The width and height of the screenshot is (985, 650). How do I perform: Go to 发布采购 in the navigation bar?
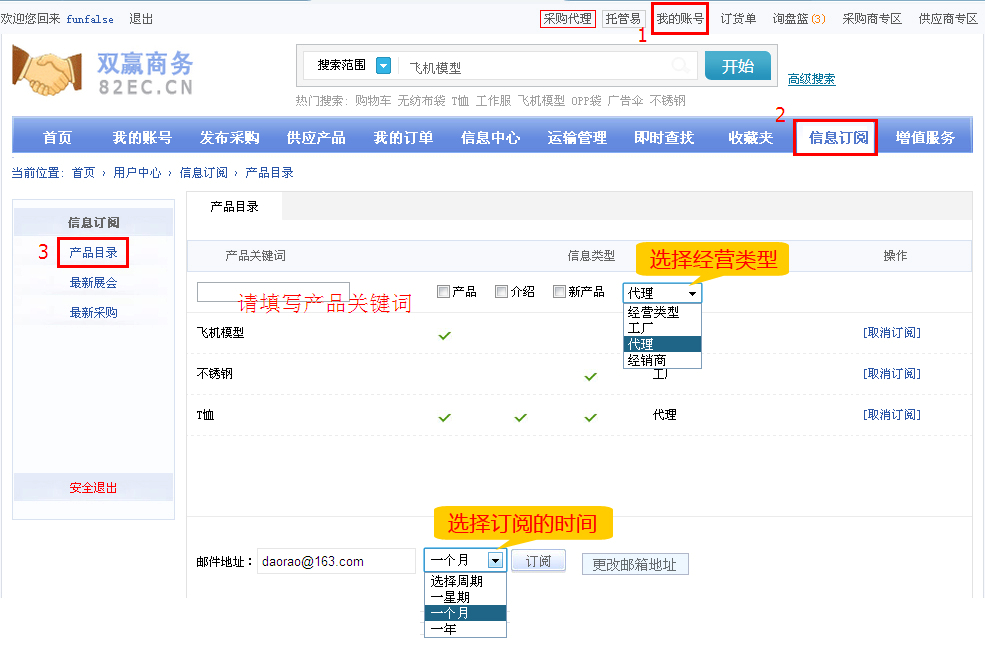click(x=229, y=138)
